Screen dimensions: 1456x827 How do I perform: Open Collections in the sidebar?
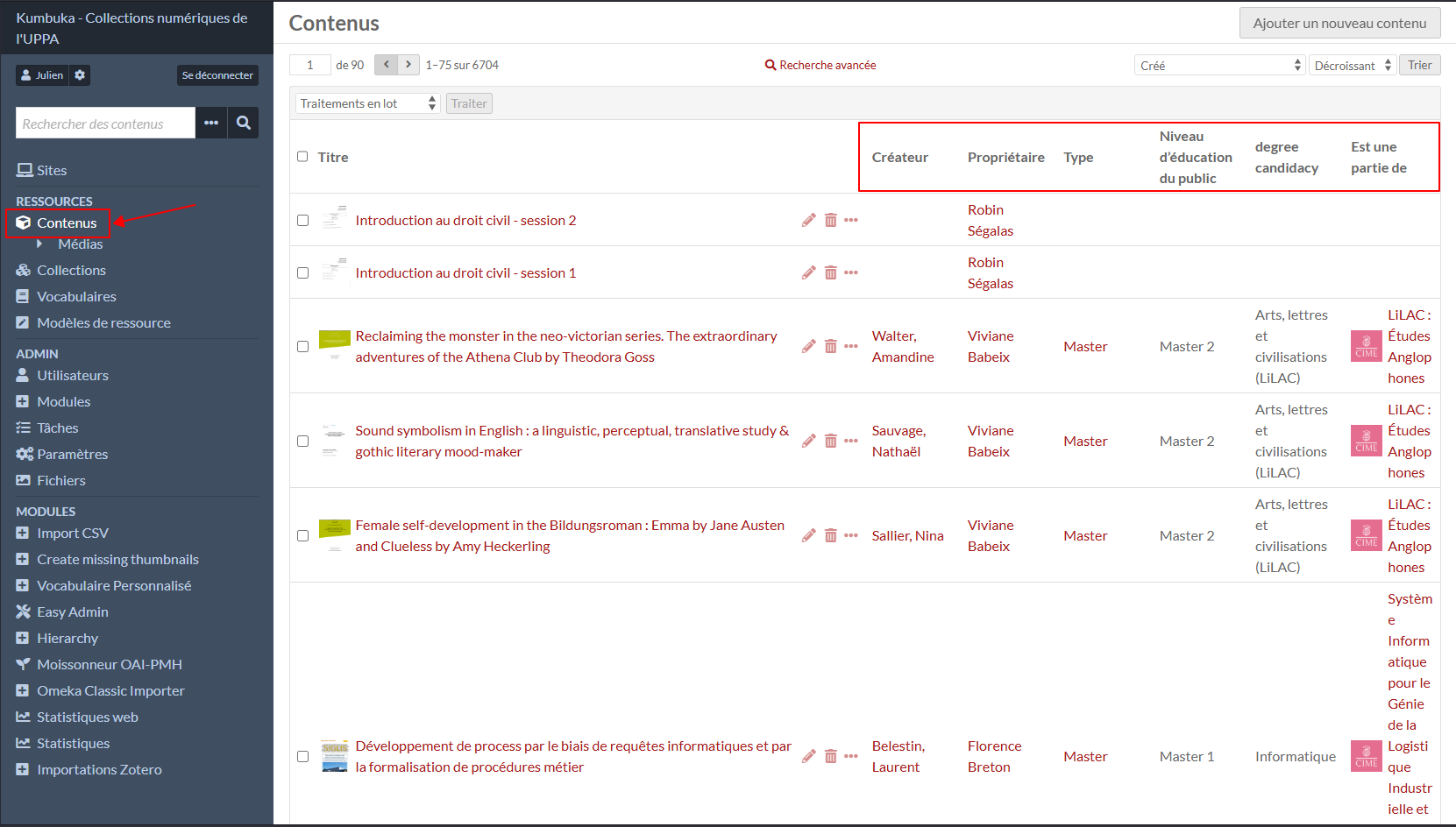[71, 271]
